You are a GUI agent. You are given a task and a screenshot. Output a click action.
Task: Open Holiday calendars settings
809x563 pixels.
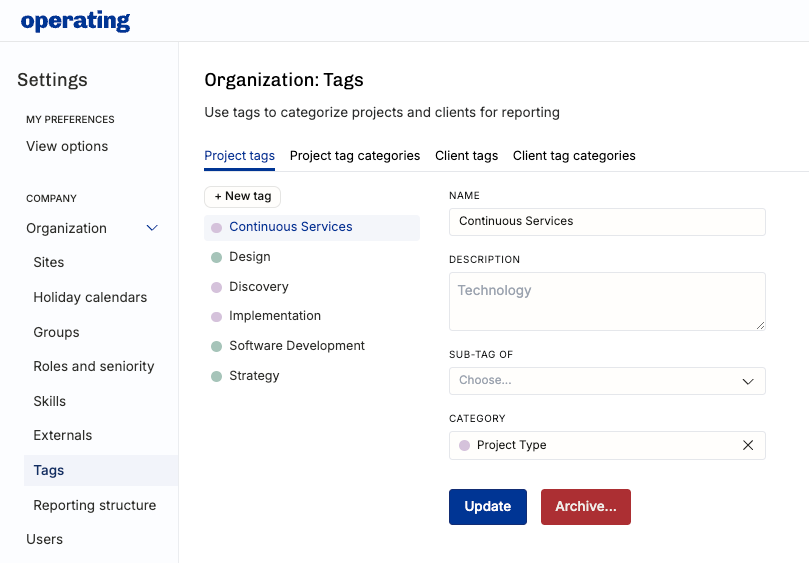click(90, 297)
